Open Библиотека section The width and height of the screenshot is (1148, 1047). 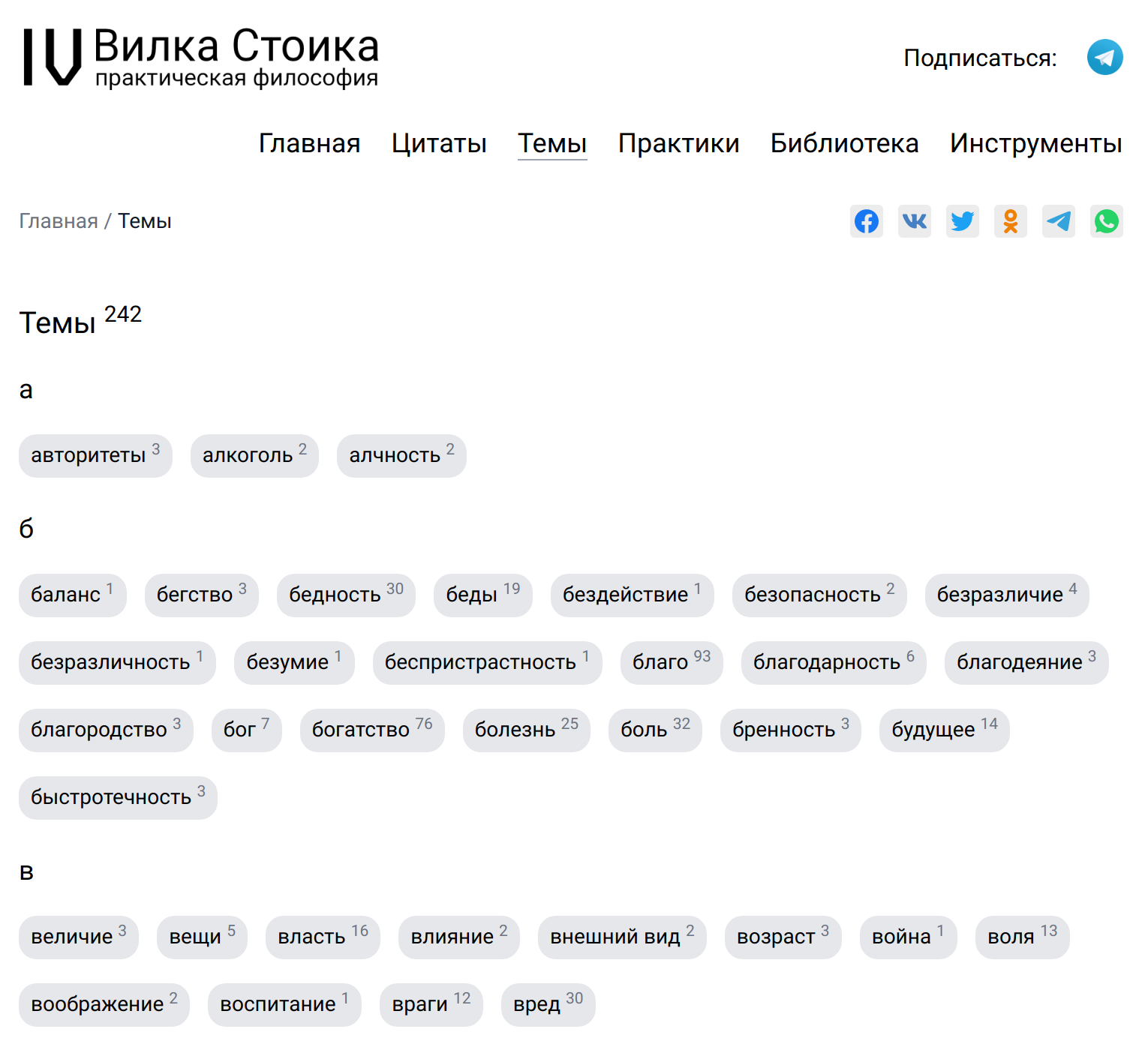point(844,143)
